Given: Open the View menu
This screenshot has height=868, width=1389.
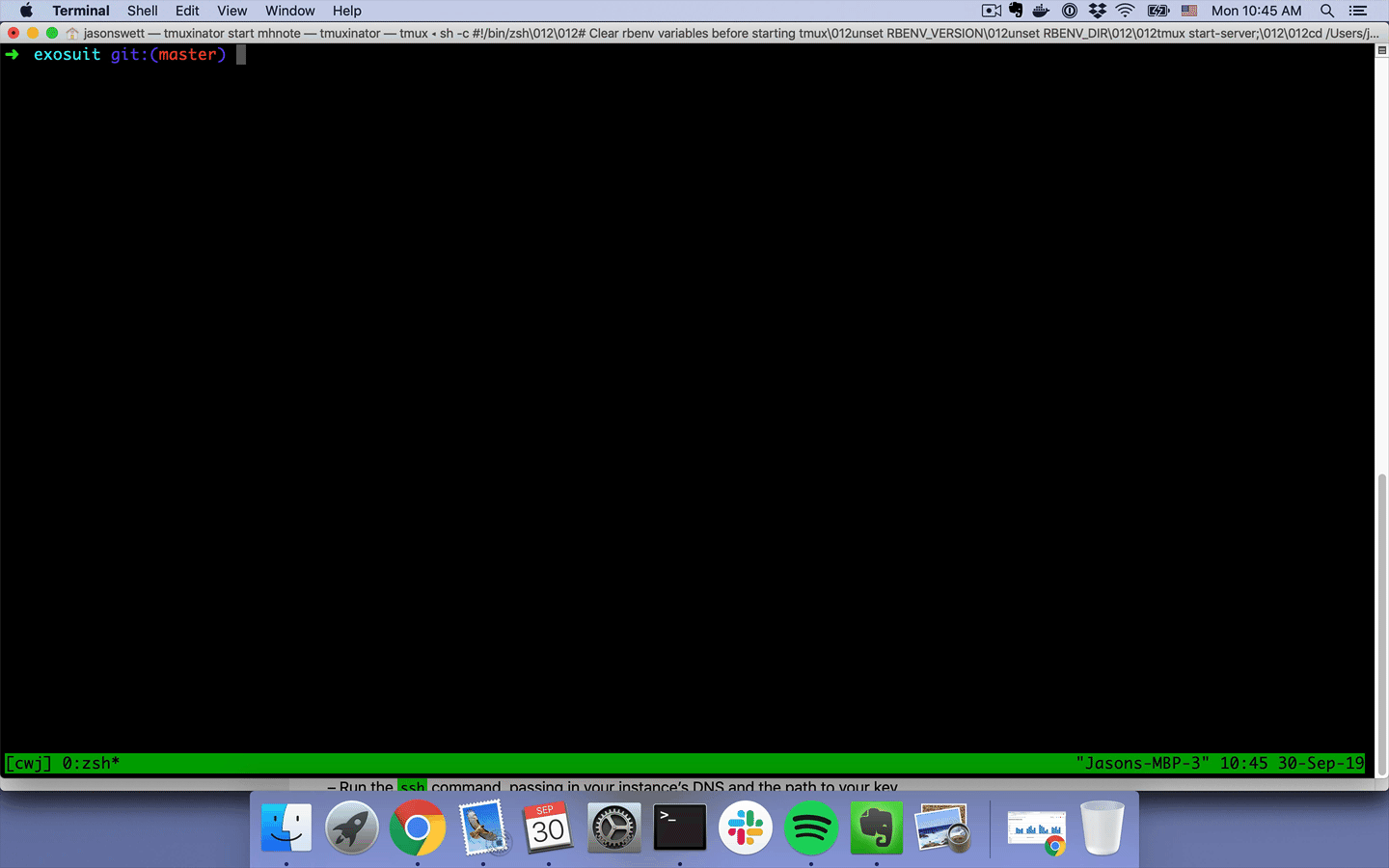Looking at the screenshot, I should click(231, 11).
